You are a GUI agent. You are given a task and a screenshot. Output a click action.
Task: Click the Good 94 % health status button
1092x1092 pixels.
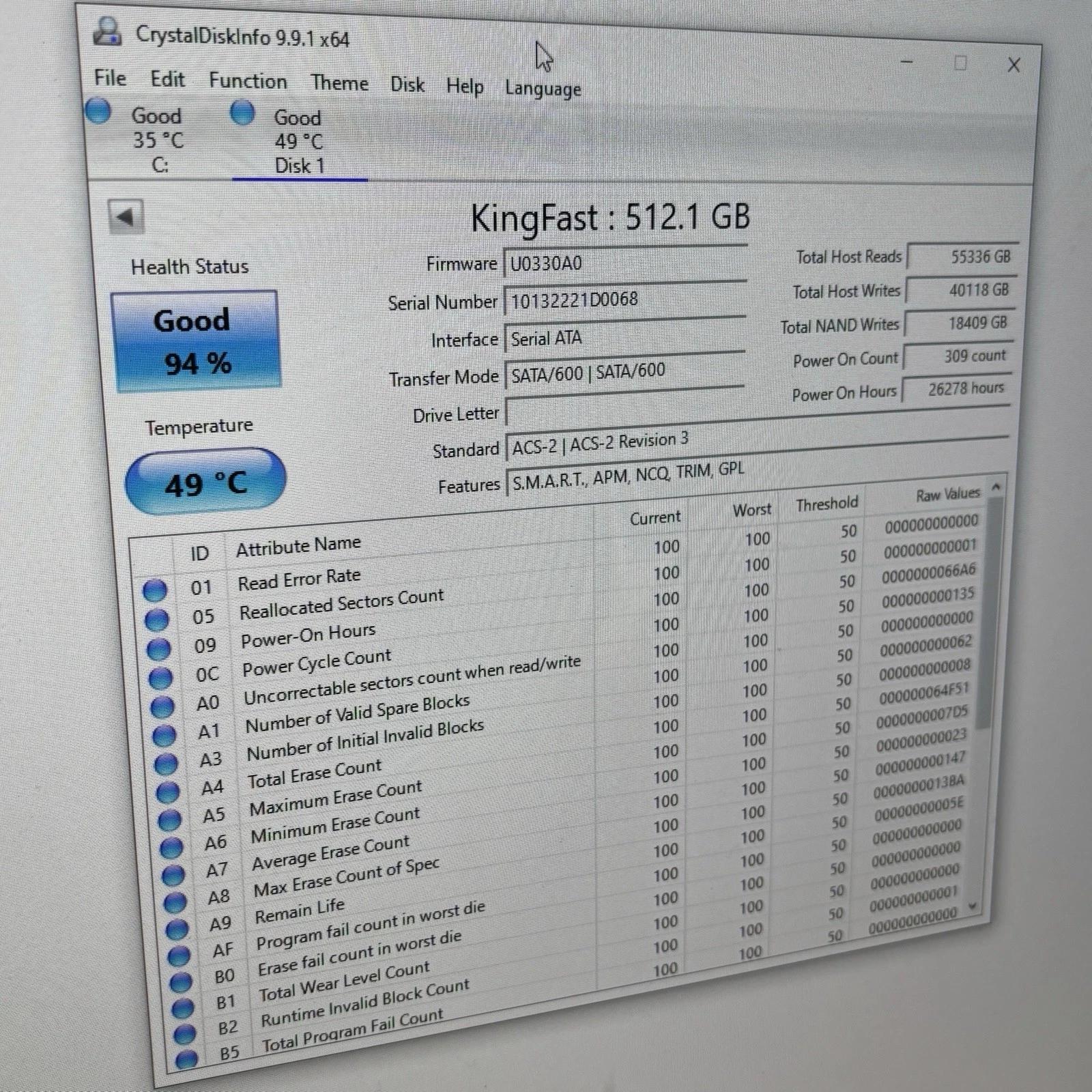(196, 341)
